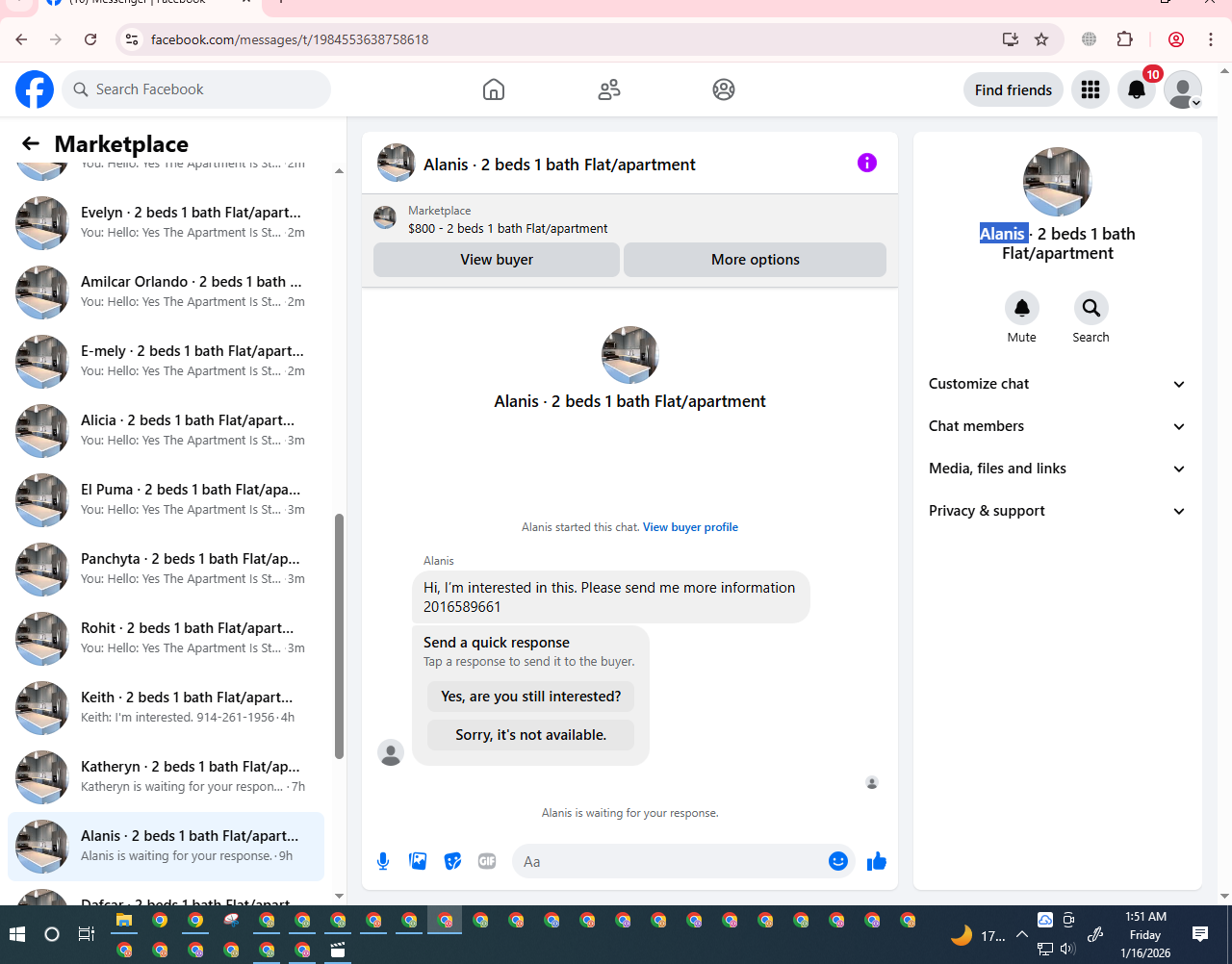Open the Groups icon in top navigation
The image size is (1232, 964).
coord(724,89)
